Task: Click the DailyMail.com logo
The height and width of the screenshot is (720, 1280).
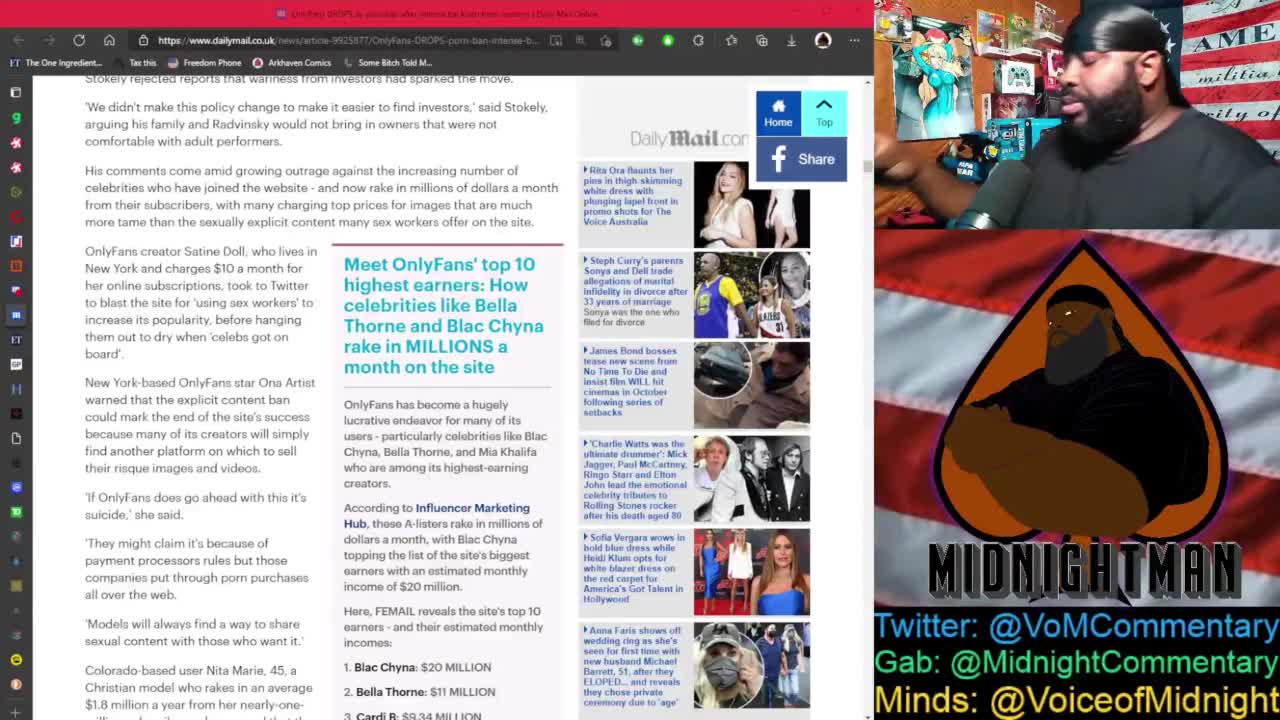Action: tap(688, 139)
